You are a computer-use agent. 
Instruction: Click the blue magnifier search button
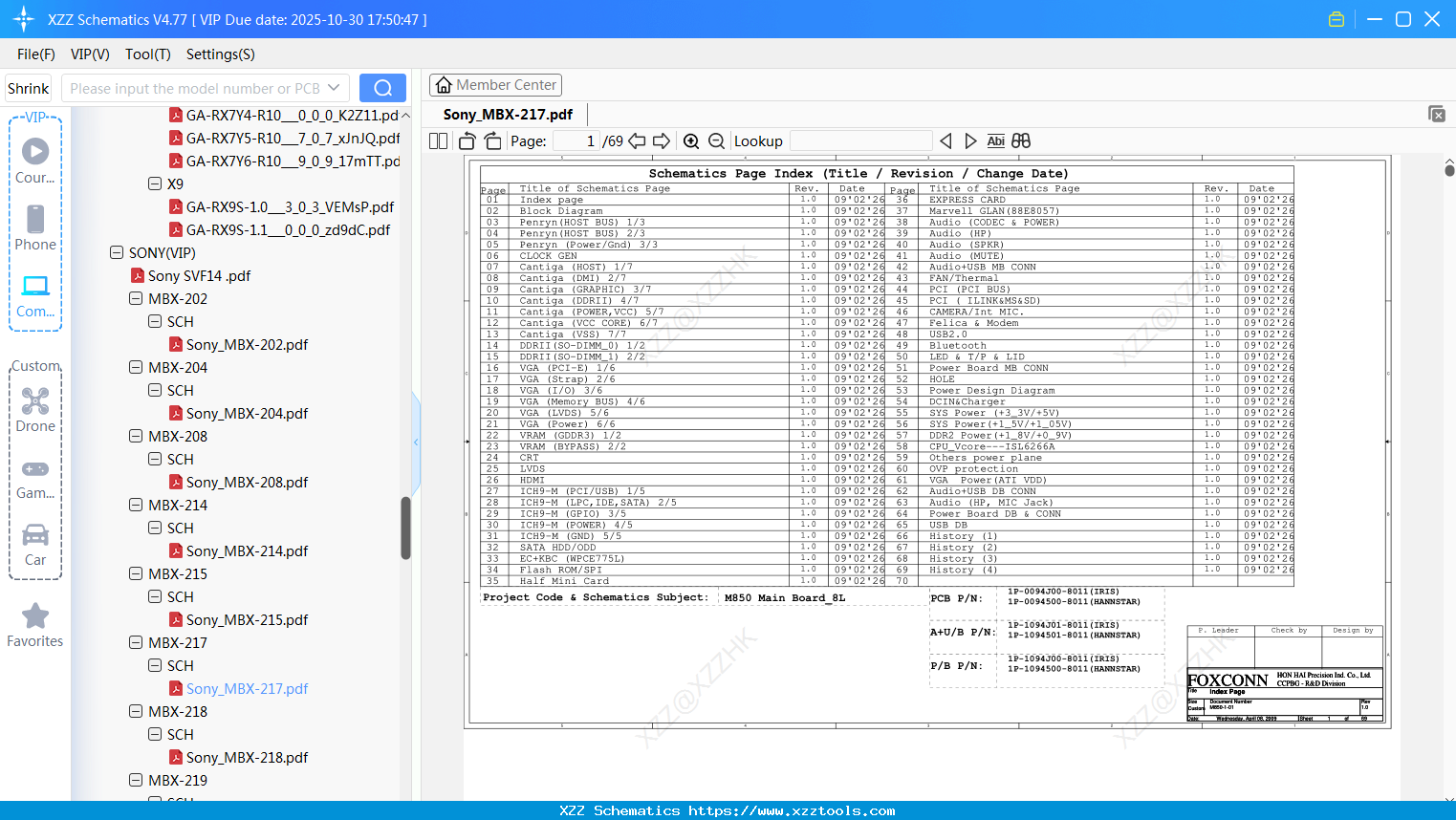(x=382, y=88)
